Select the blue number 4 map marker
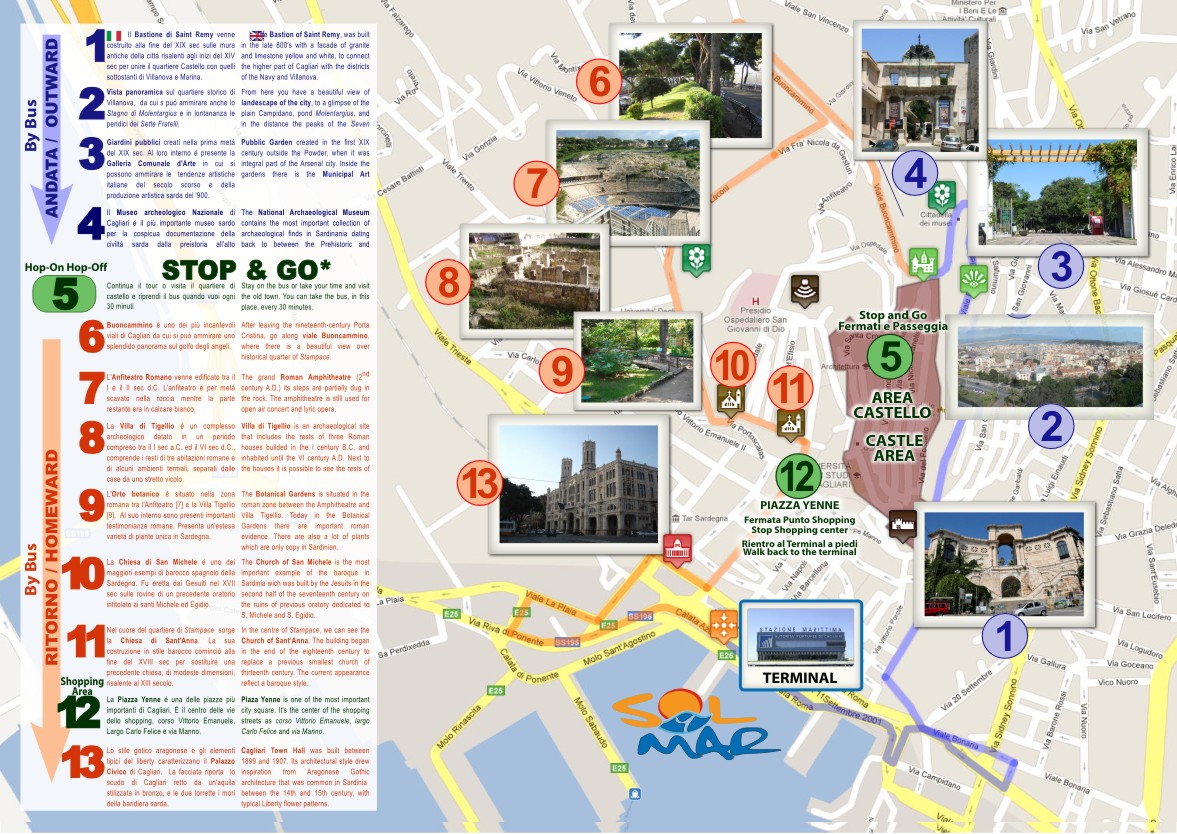This screenshot has width=1177, height=834. point(915,173)
